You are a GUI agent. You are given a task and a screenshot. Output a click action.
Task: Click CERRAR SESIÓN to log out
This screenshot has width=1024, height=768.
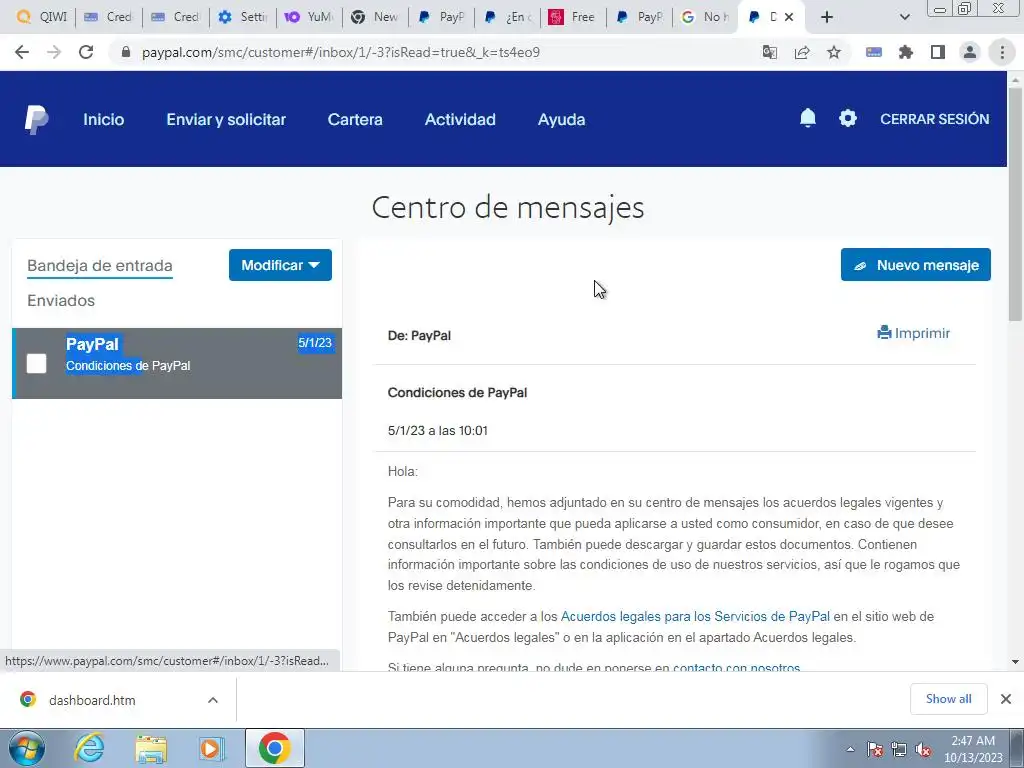(x=935, y=119)
